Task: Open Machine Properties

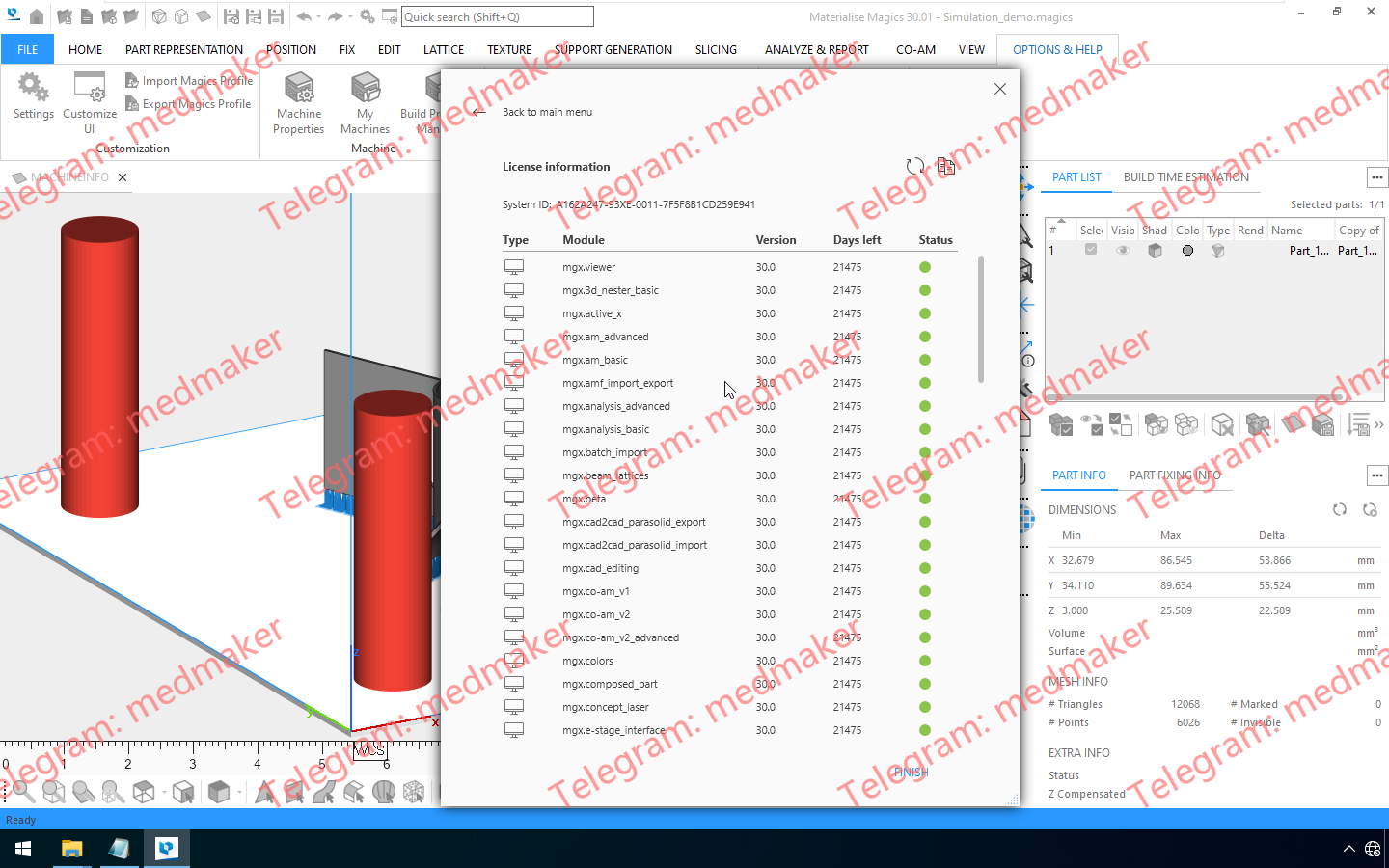Action: click(299, 102)
